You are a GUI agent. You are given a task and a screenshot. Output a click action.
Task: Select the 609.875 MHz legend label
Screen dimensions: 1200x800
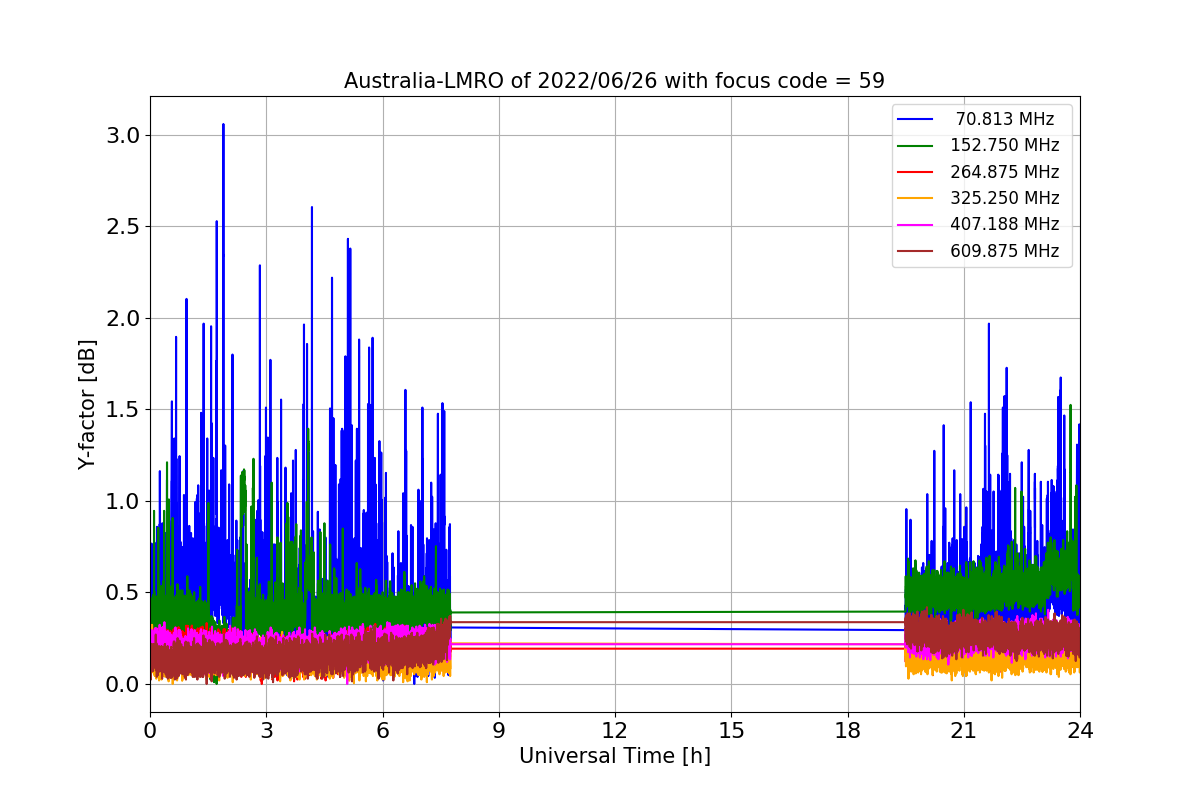click(x=1005, y=251)
